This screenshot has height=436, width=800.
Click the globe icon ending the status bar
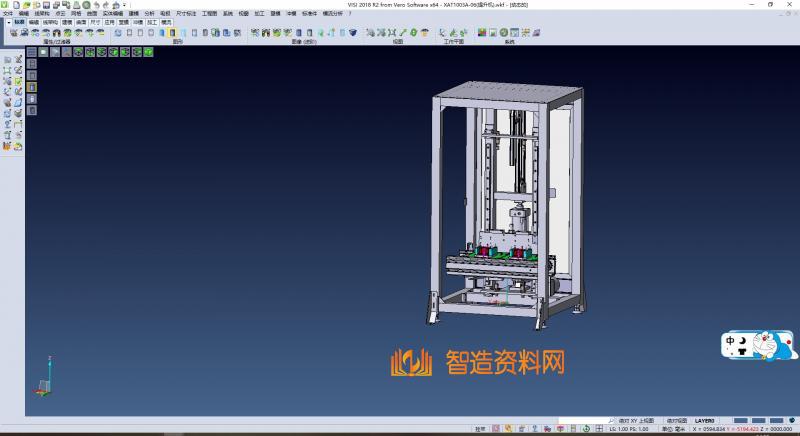pyautogui.click(x=792, y=421)
